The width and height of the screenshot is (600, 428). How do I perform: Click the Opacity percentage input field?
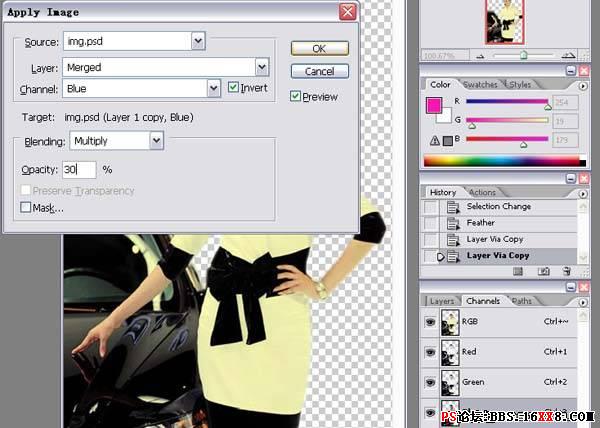(x=79, y=169)
